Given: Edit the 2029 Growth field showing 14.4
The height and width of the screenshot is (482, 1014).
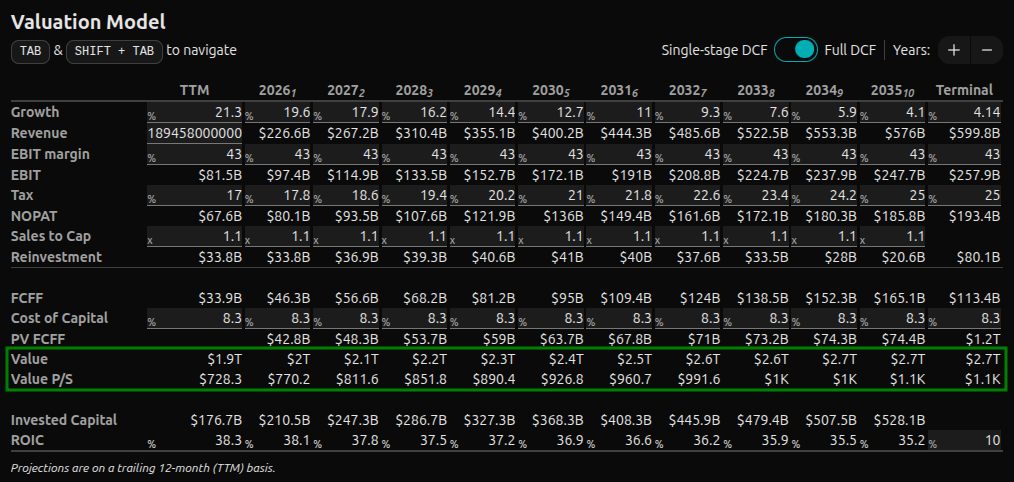Looking at the screenshot, I should [x=482, y=113].
